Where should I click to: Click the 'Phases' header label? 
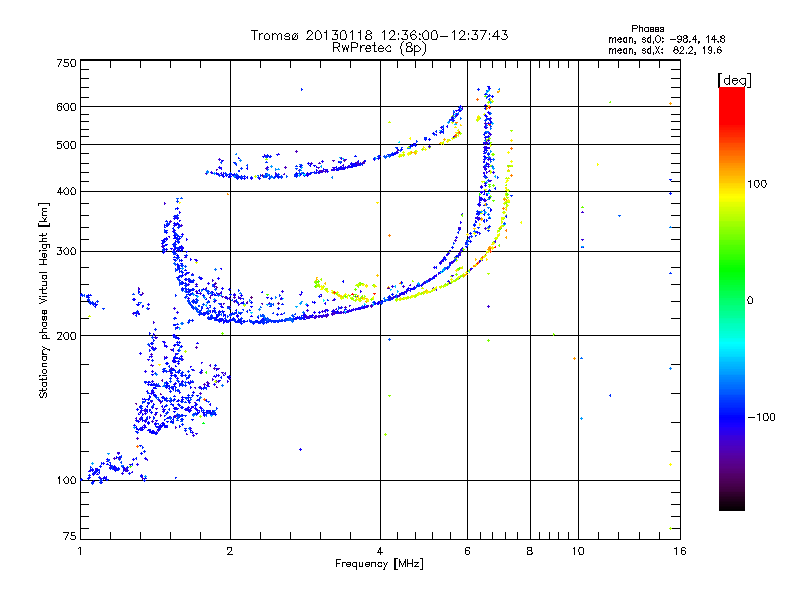click(x=647, y=29)
